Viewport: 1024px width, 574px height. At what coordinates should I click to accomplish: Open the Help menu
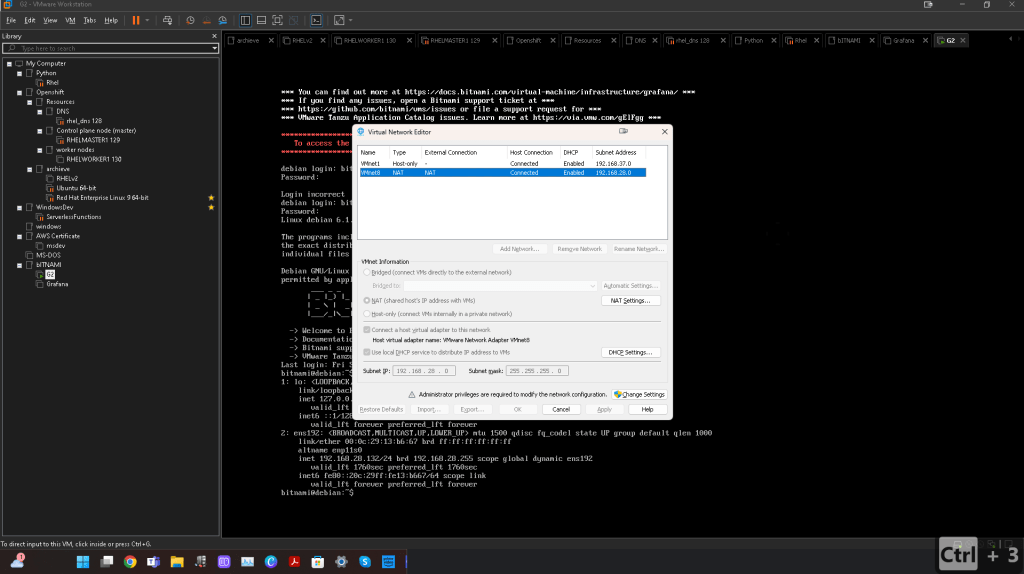click(x=111, y=20)
